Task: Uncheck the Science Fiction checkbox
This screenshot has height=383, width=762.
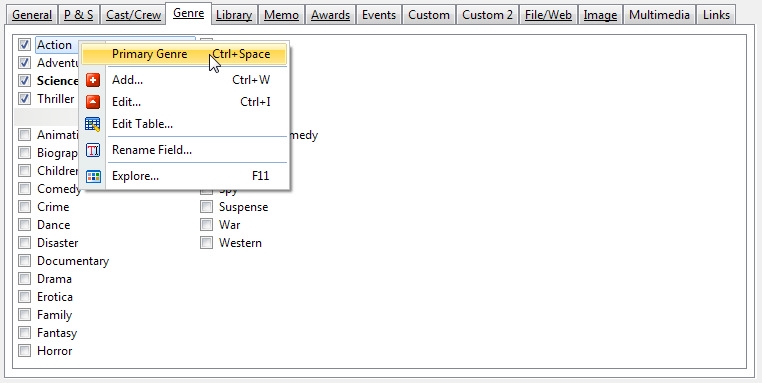Action: coord(24,81)
